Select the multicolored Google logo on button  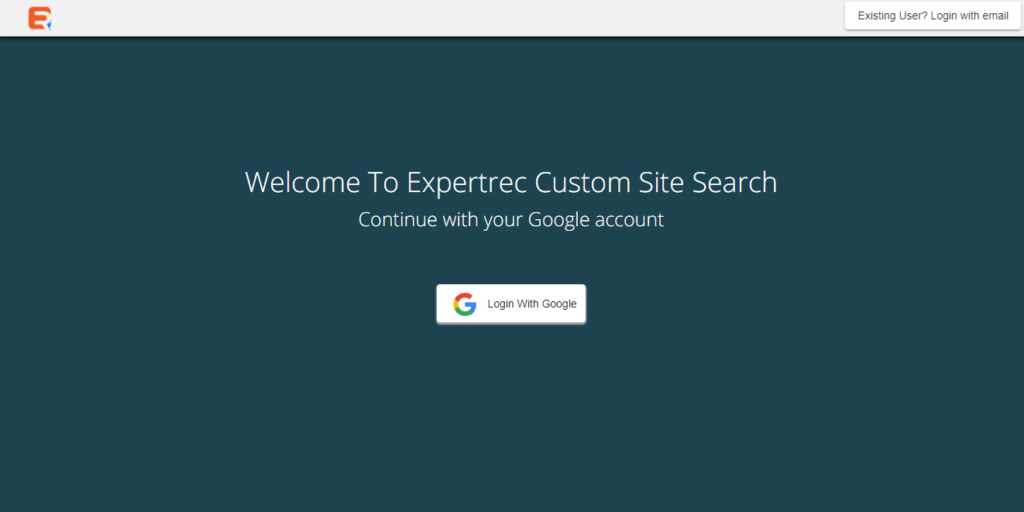click(464, 304)
